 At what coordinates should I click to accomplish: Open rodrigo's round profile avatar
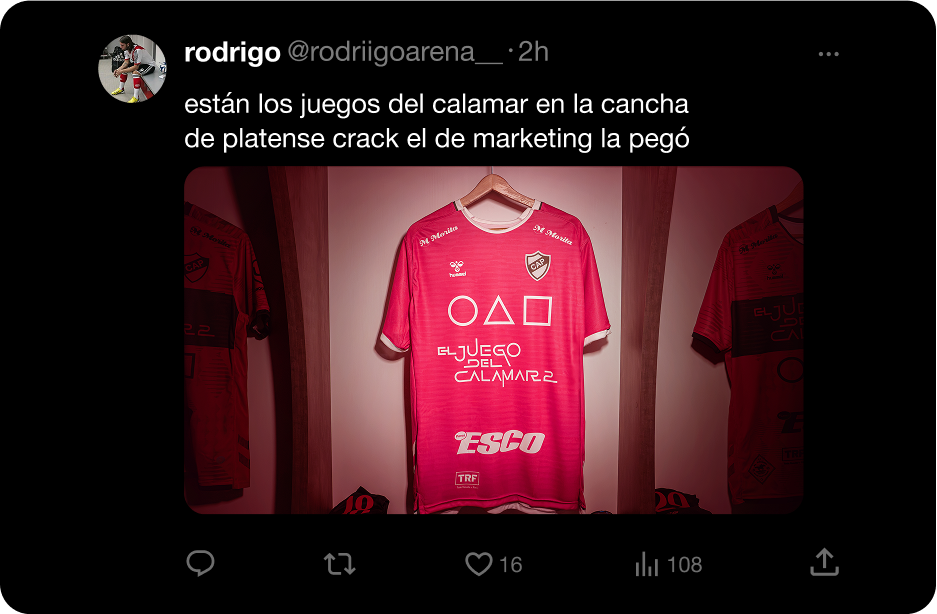pyautogui.click(x=132, y=68)
